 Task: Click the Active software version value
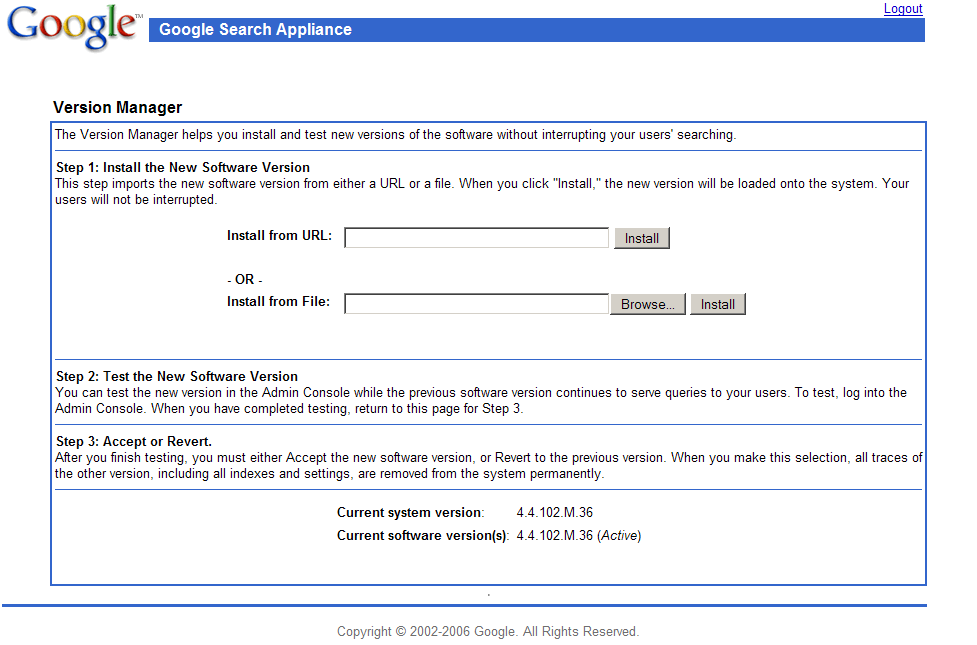579,535
